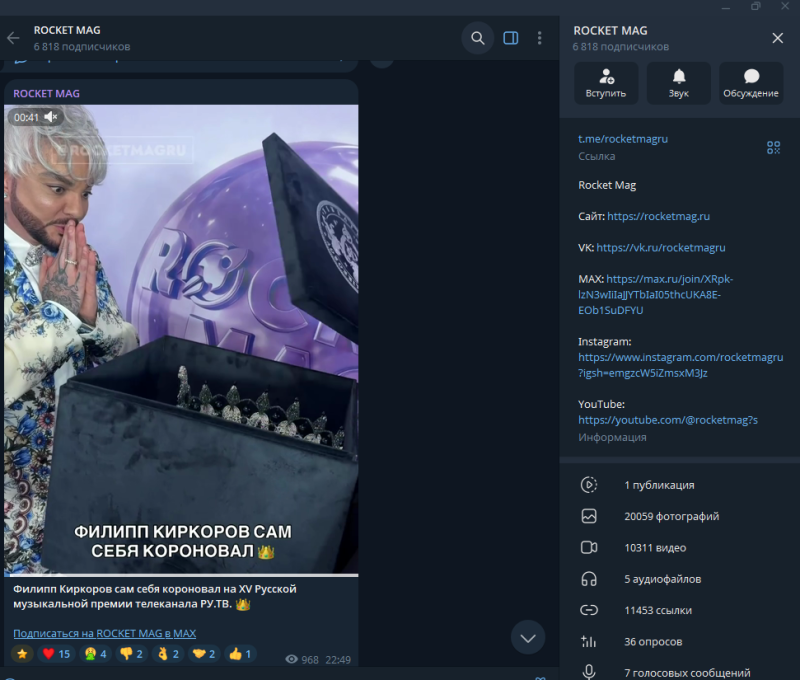Click the thumbs-up reaction
The width and height of the screenshot is (800, 680).
pos(240,654)
